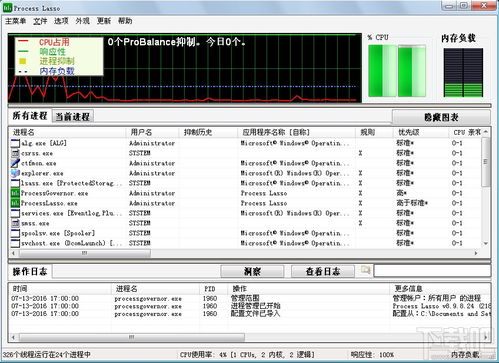Open the 更新 menu
This screenshot has width=499, height=363.
click(104, 21)
